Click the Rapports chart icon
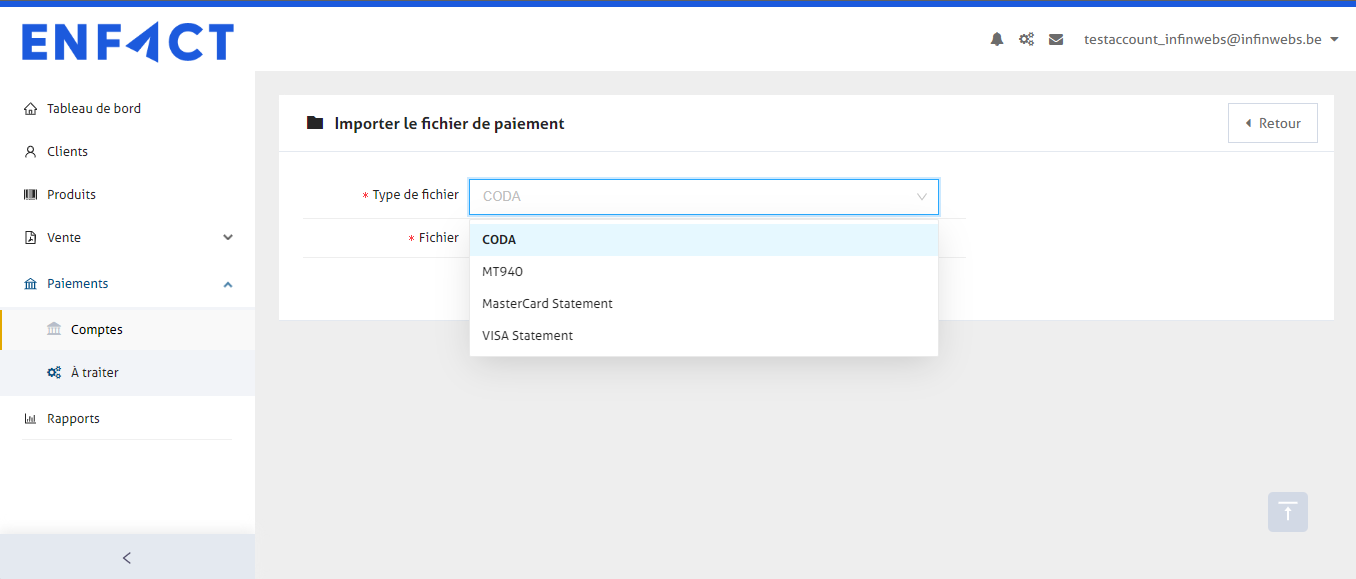1356x579 pixels. tap(30, 419)
